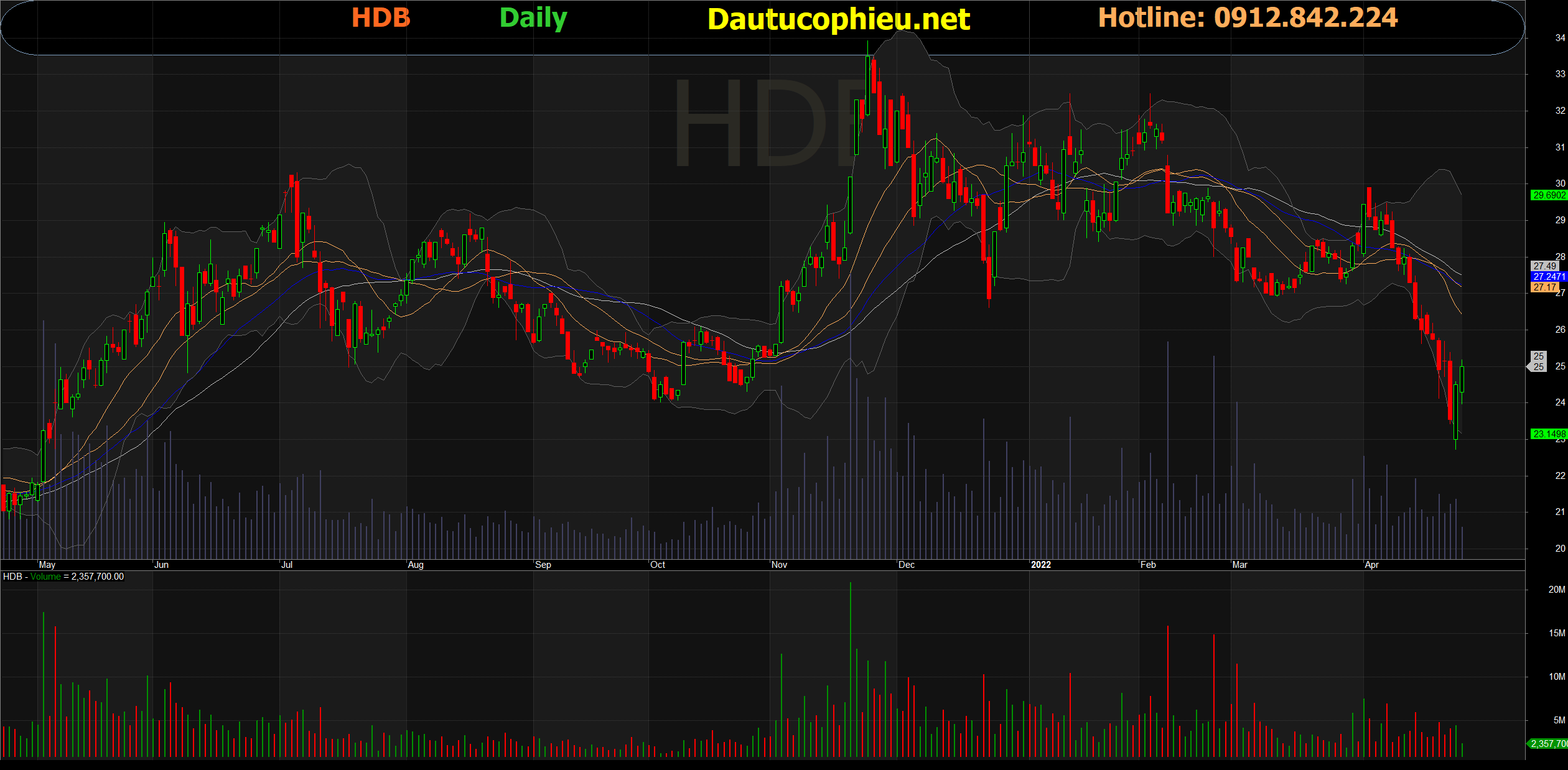Select the 2022 year marker on time axis
The width and height of the screenshot is (1568, 770).
click(x=1040, y=565)
